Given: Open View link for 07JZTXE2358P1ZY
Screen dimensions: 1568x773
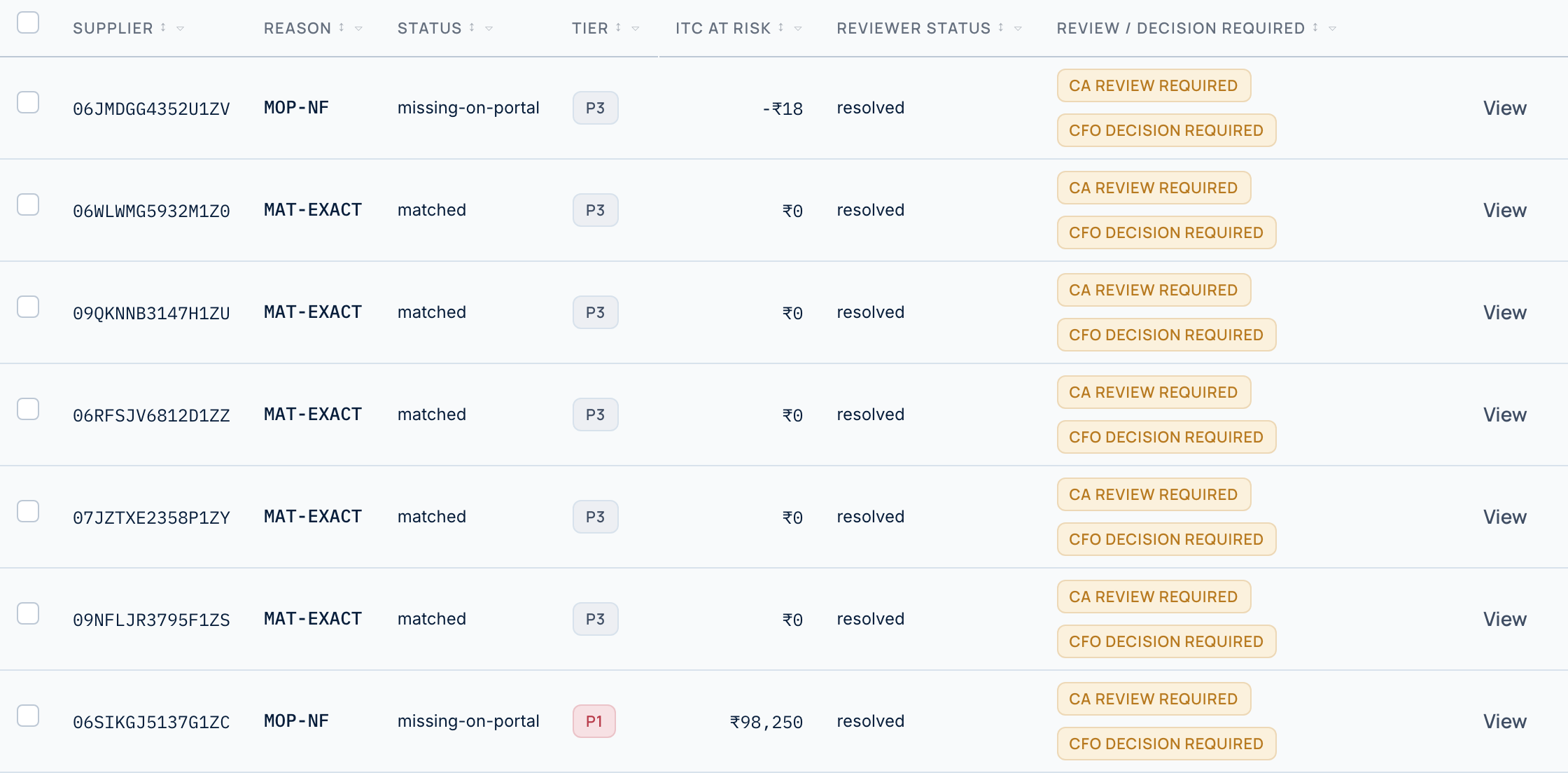Looking at the screenshot, I should (1504, 517).
